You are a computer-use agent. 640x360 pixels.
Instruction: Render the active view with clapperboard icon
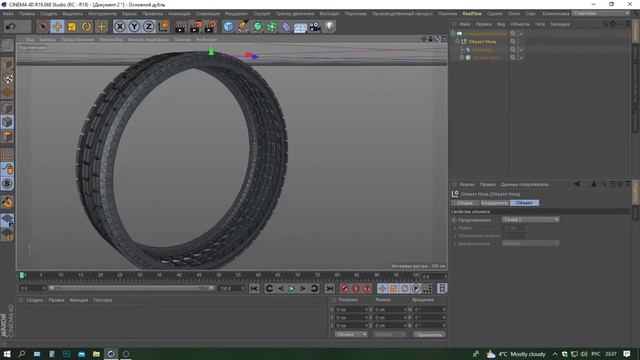pyautogui.click(x=180, y=27)
